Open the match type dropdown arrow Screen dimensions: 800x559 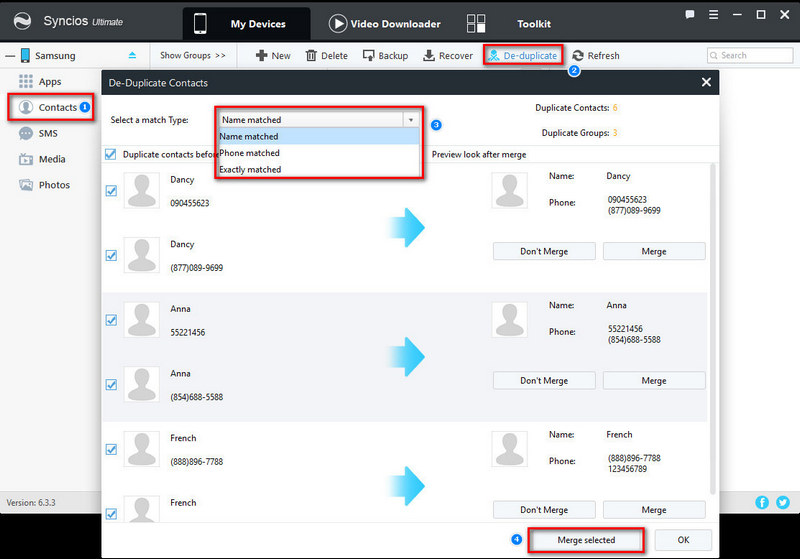[x=411, y=120]
